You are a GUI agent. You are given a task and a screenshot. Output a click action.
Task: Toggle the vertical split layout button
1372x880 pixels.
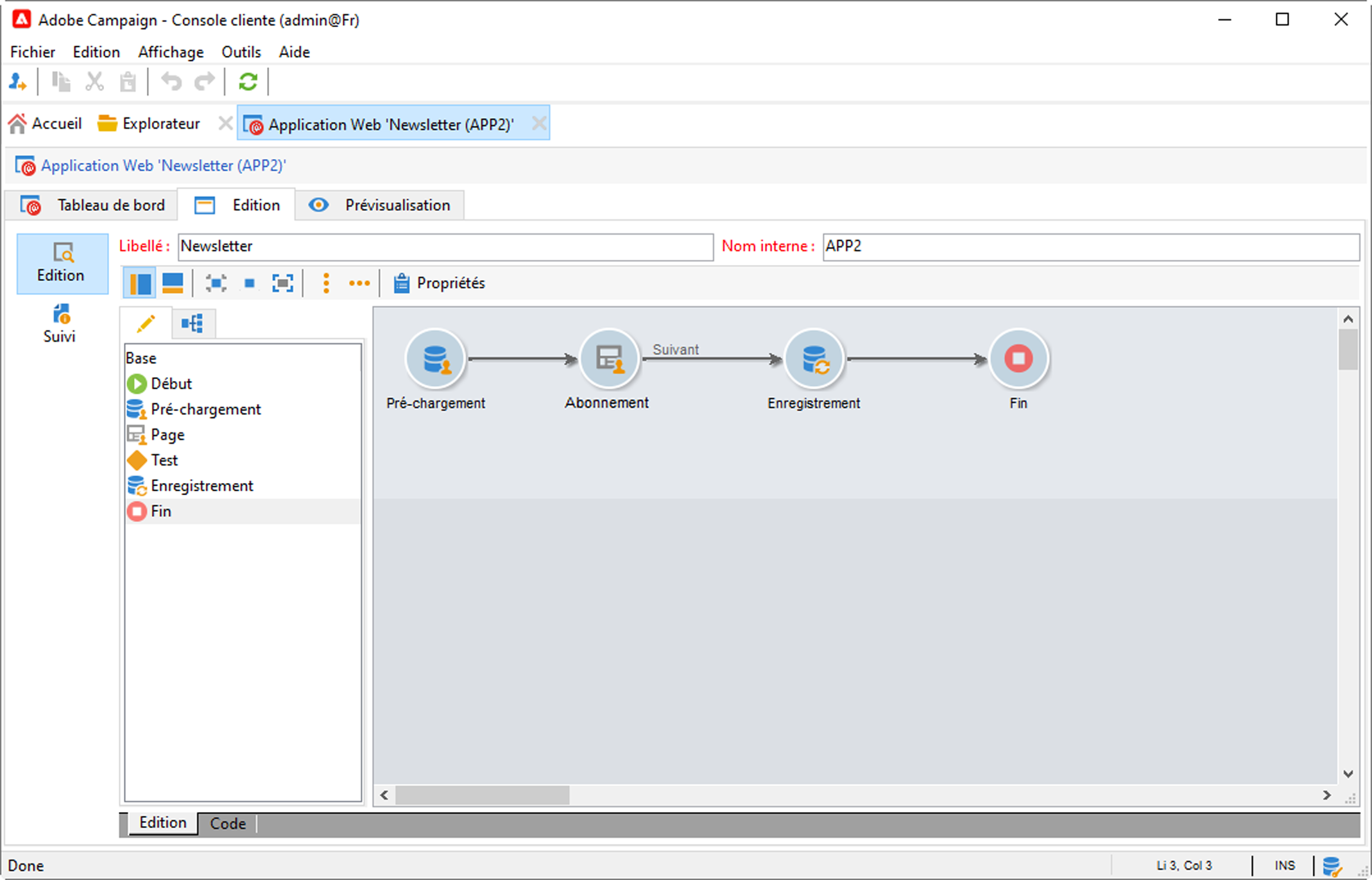(x=140, y=283)
